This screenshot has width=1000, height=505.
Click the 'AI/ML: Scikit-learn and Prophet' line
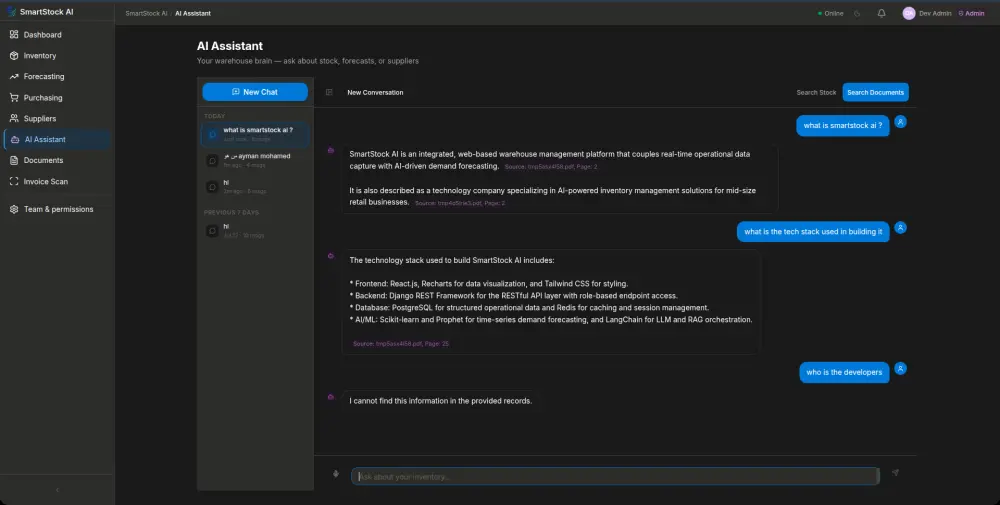click(x=551, y=319)
